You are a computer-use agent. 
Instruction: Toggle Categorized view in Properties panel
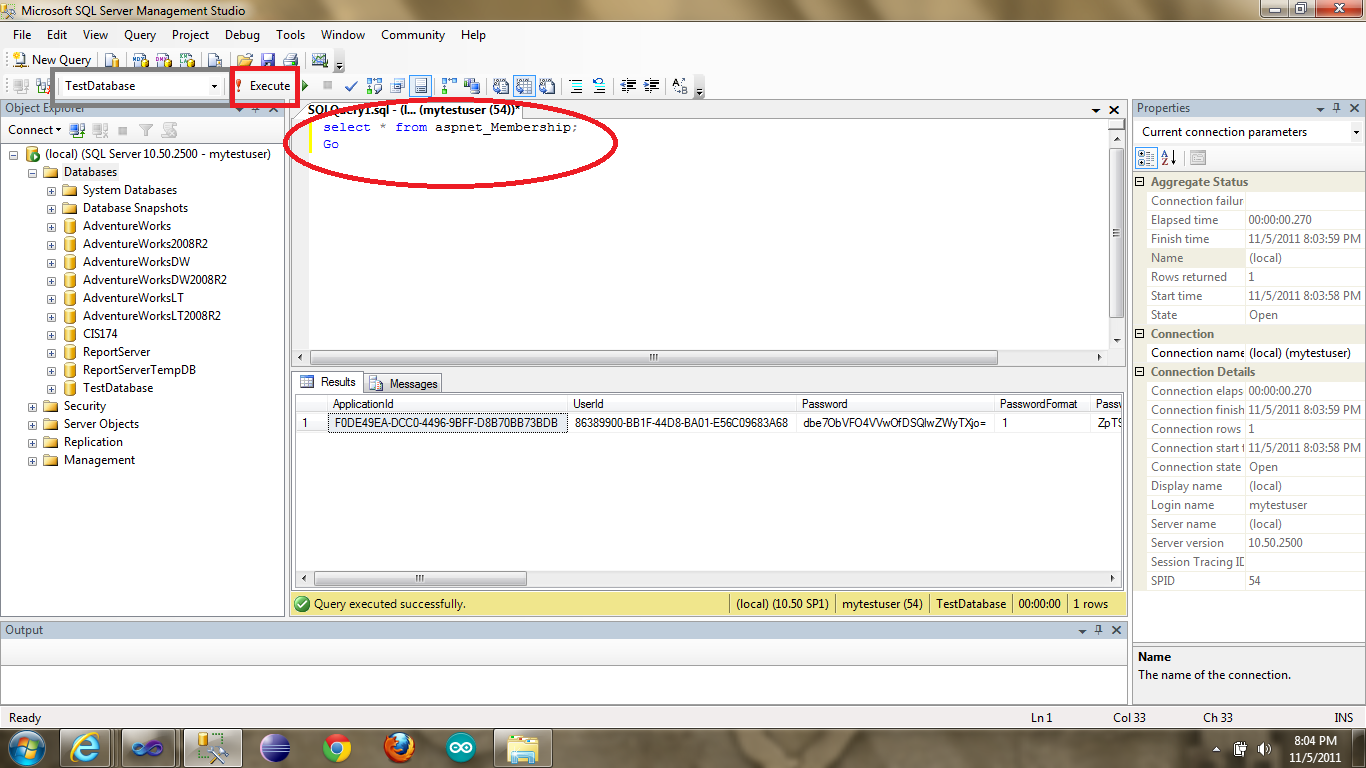coord(1147,158)
